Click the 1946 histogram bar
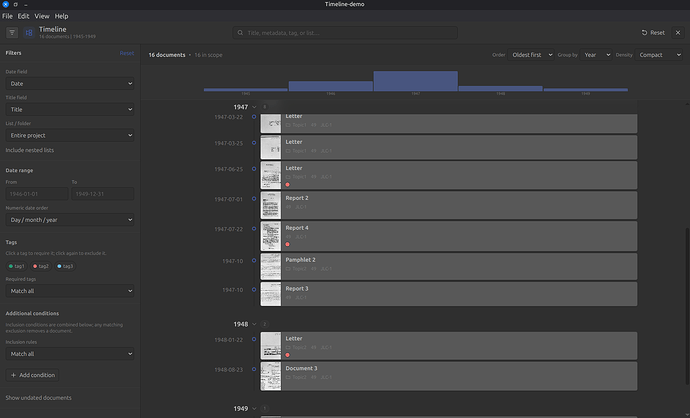This screenshot has height=418, width=690. point(330,86)
